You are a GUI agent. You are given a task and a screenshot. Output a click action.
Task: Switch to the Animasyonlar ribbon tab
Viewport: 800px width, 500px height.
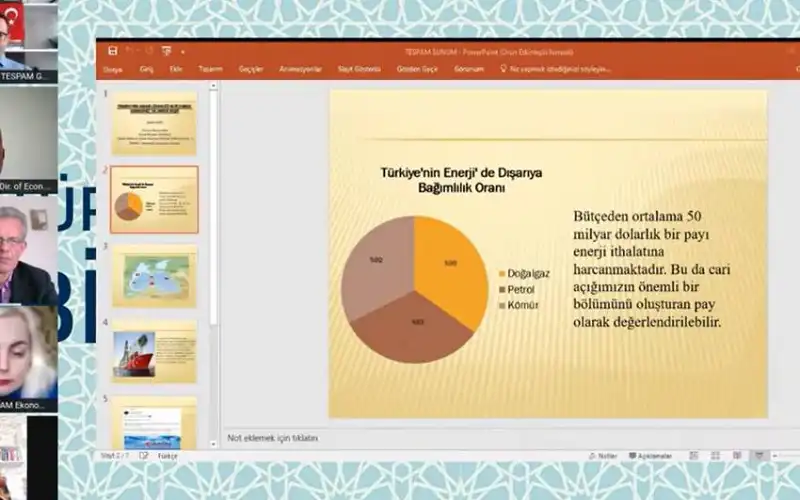click(x=300, y=69)
